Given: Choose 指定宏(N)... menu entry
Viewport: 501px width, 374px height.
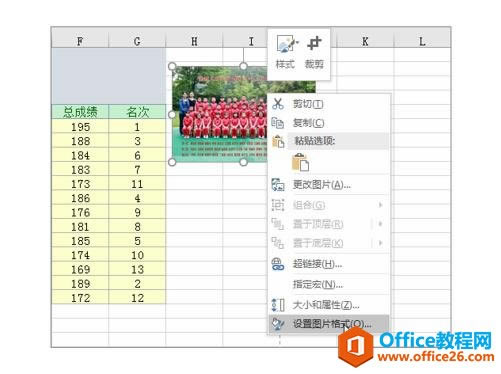Looking at the screenshot, I should pyautogui.click(x=328, y=284).
